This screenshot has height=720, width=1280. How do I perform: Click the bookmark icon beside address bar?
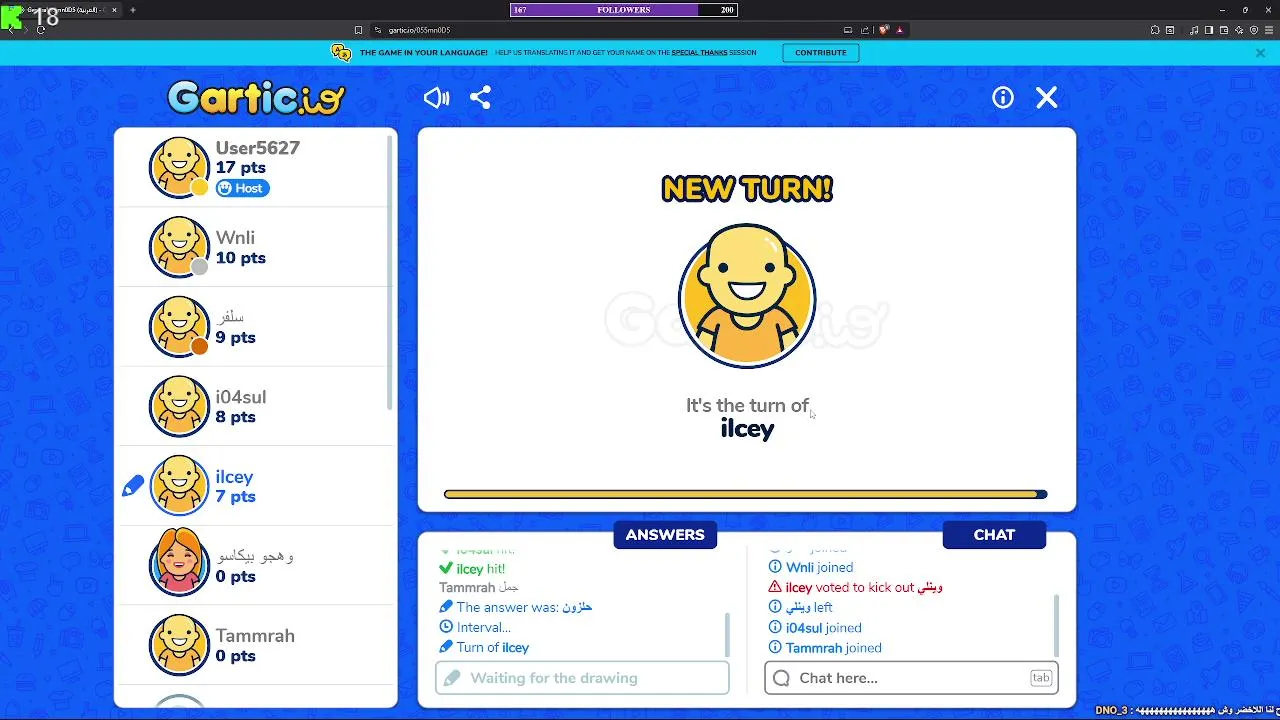click(358, 30)
